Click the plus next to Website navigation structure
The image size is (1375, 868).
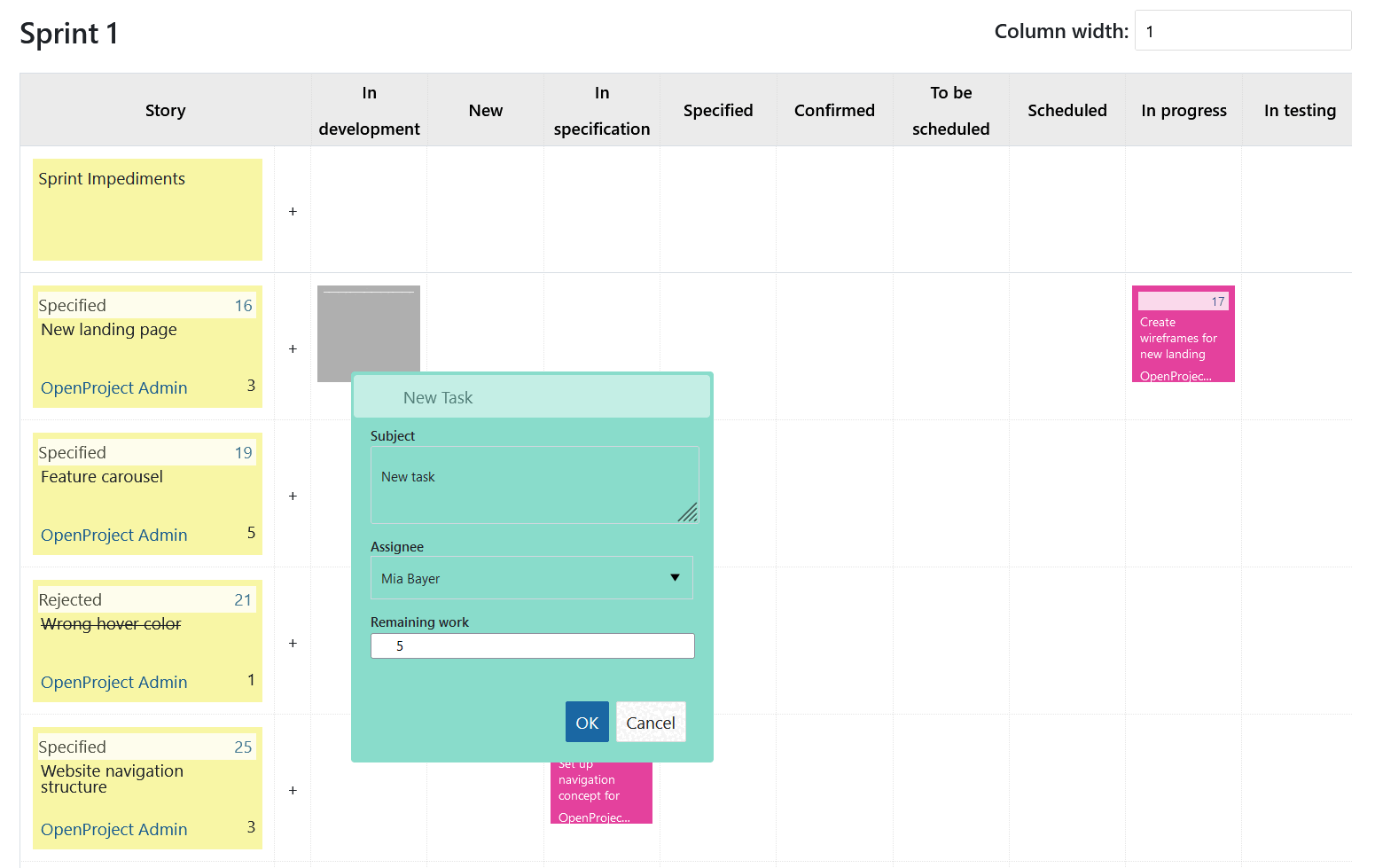tap(293, 790)
